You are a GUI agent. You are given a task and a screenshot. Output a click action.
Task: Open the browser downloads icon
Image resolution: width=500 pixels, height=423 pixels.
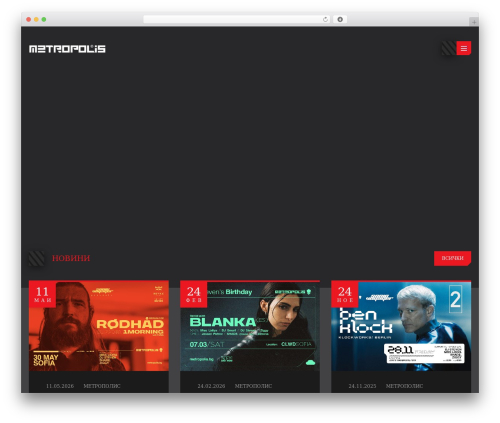(340, 20)
